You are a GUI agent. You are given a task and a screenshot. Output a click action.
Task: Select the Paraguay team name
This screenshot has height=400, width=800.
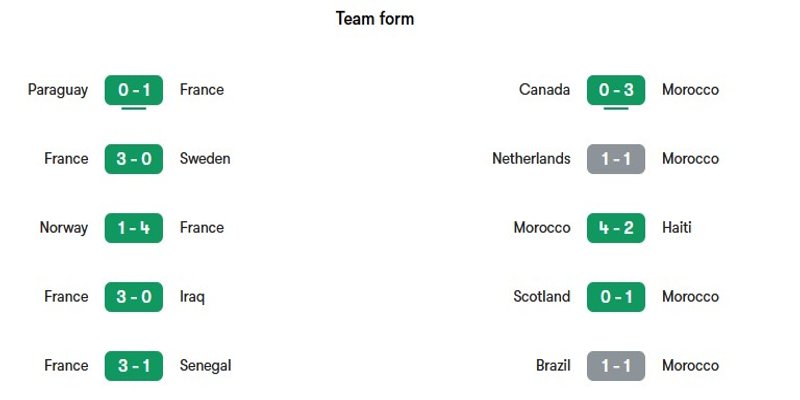pos(58,90)
